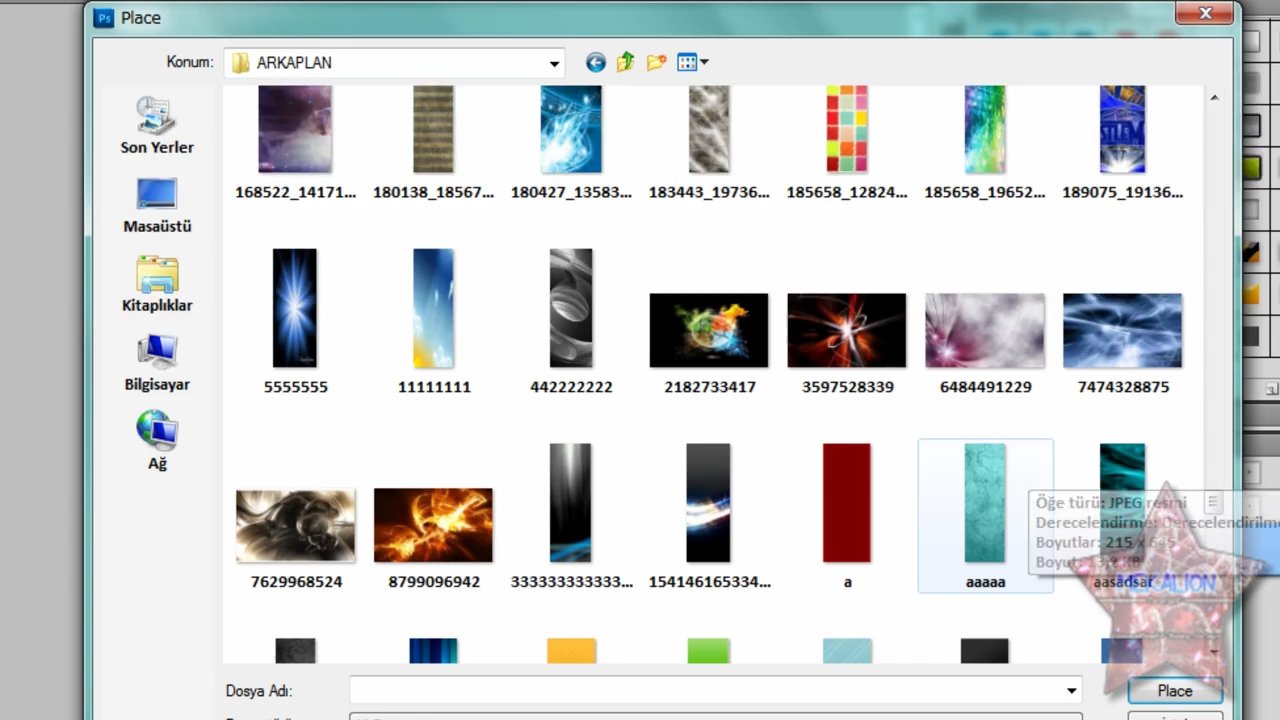Open Bilgisayar in the places bar
The image size is (1280, 720).
157,363
